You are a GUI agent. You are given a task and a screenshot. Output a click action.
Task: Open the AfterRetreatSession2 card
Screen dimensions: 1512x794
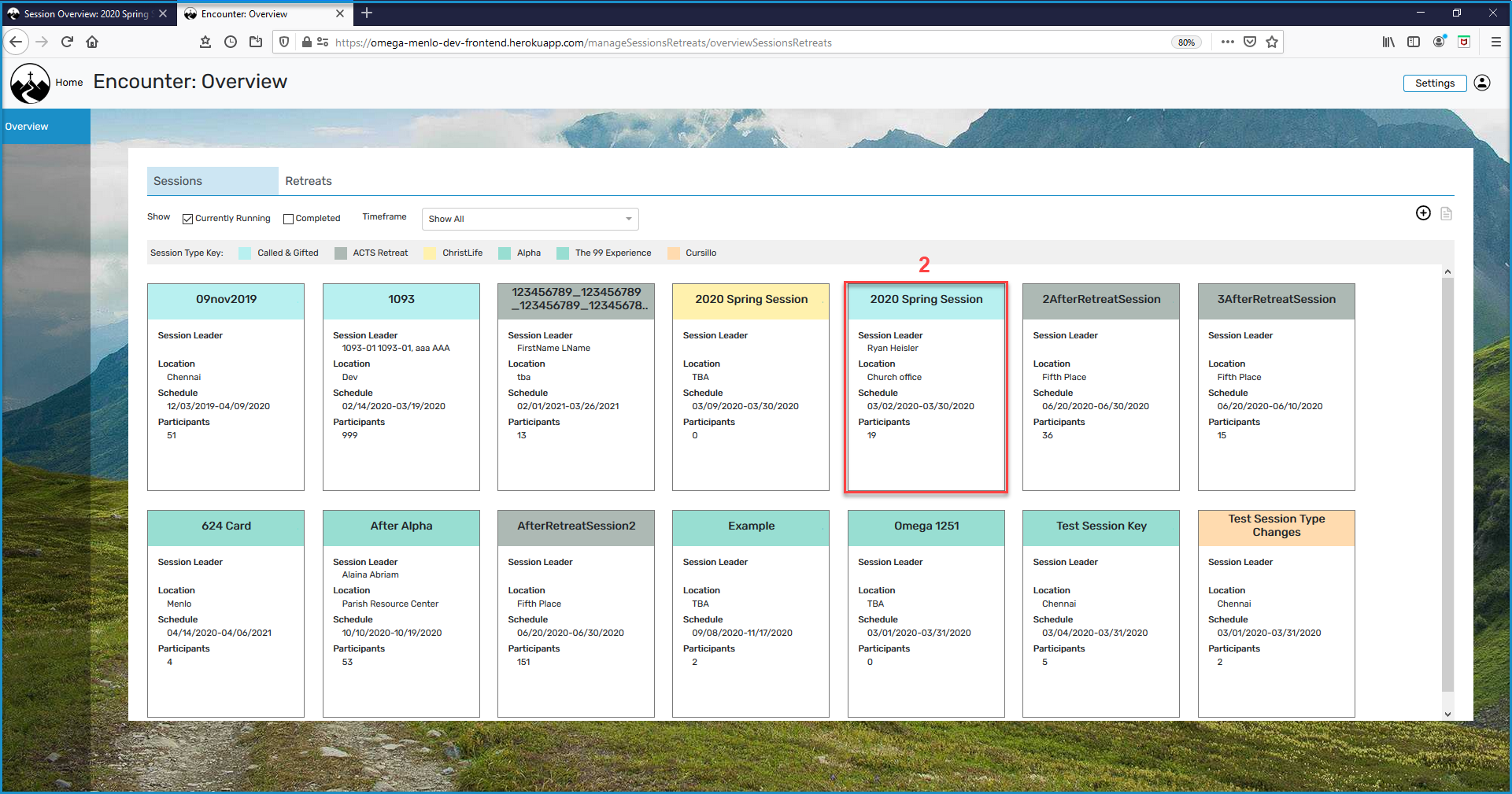tap(576, 614)
